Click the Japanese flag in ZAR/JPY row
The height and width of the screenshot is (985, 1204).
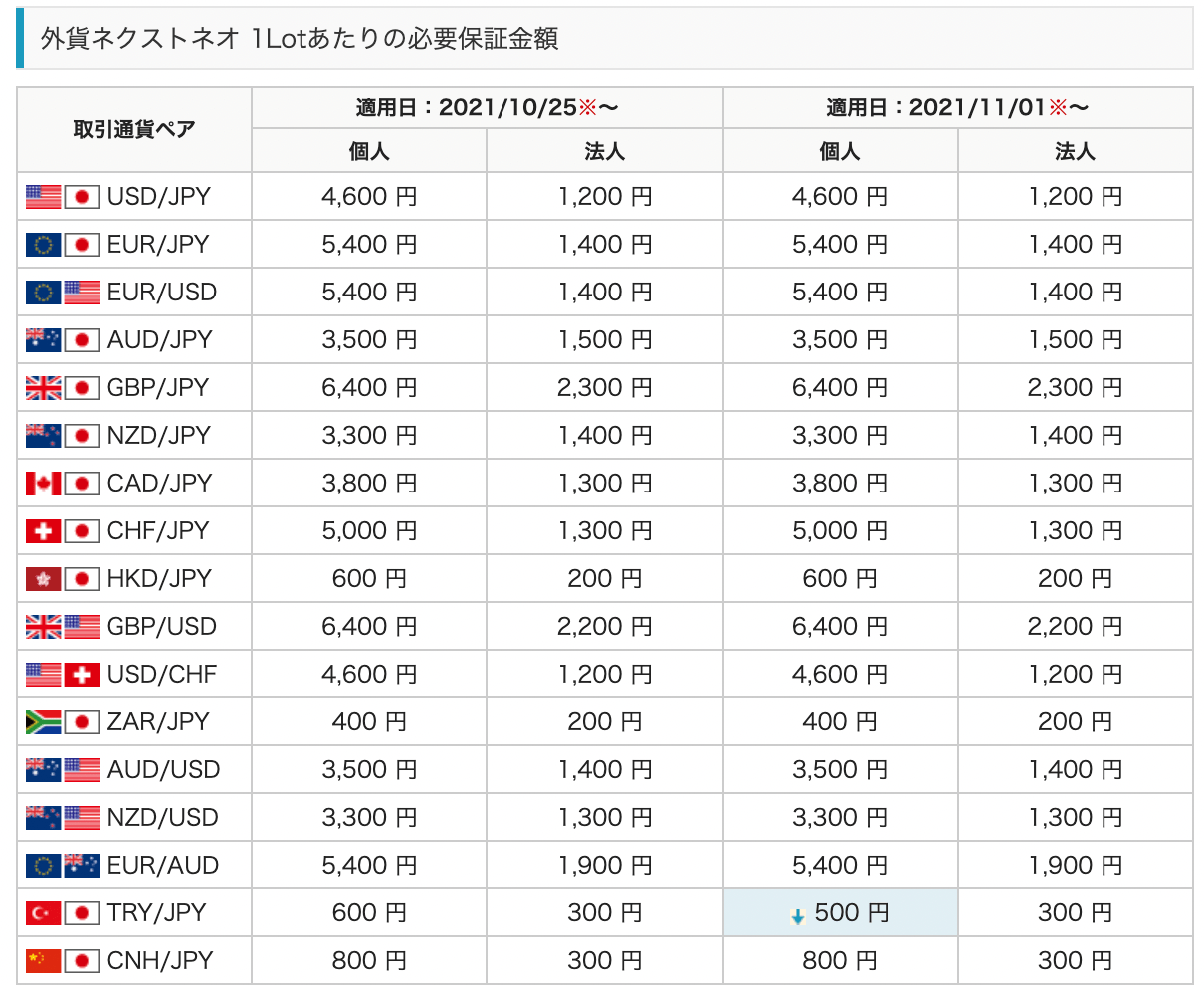pyautogui.click(x=82, y=722)
